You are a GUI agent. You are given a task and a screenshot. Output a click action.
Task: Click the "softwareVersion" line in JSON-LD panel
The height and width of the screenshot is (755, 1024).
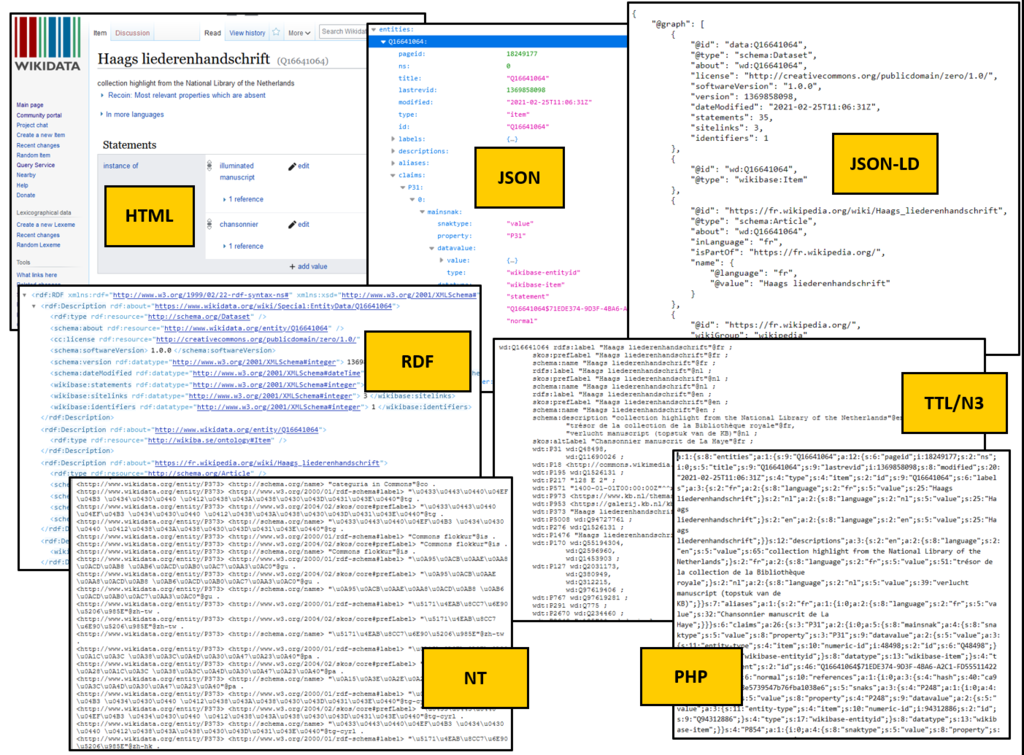758,86
